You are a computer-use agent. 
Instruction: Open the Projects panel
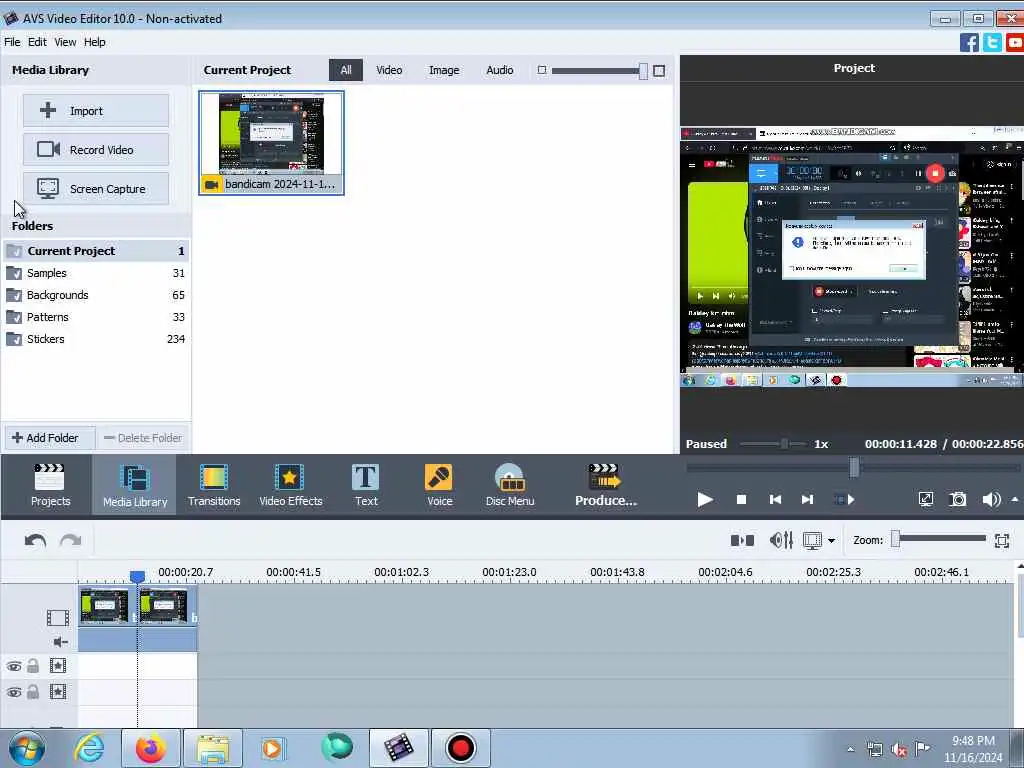click(x=50, y=485)
